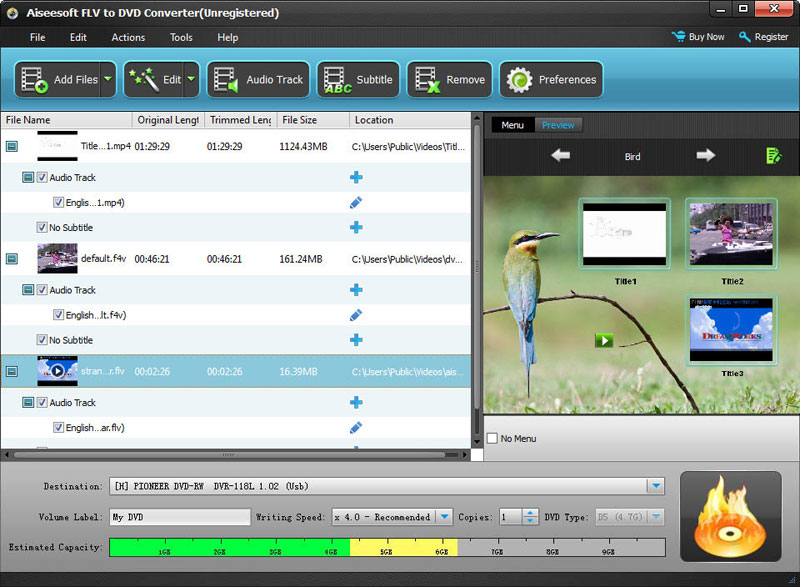Add subtitle plus icon for default.f4v
This screenshot has height=587, width=800.
pyautogui.click(x=356, y=340)
